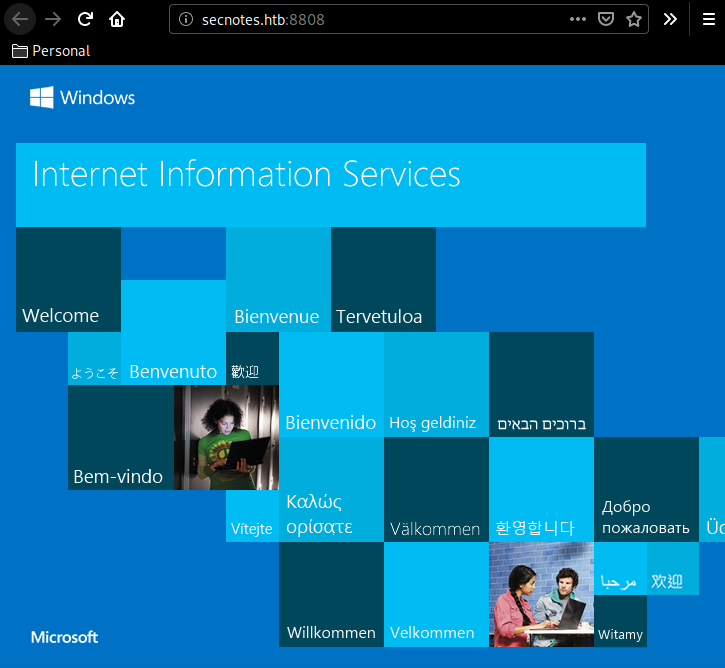725x668 pixels.
Task: Click the Vítejte tile
Action: tap(252, 516)
